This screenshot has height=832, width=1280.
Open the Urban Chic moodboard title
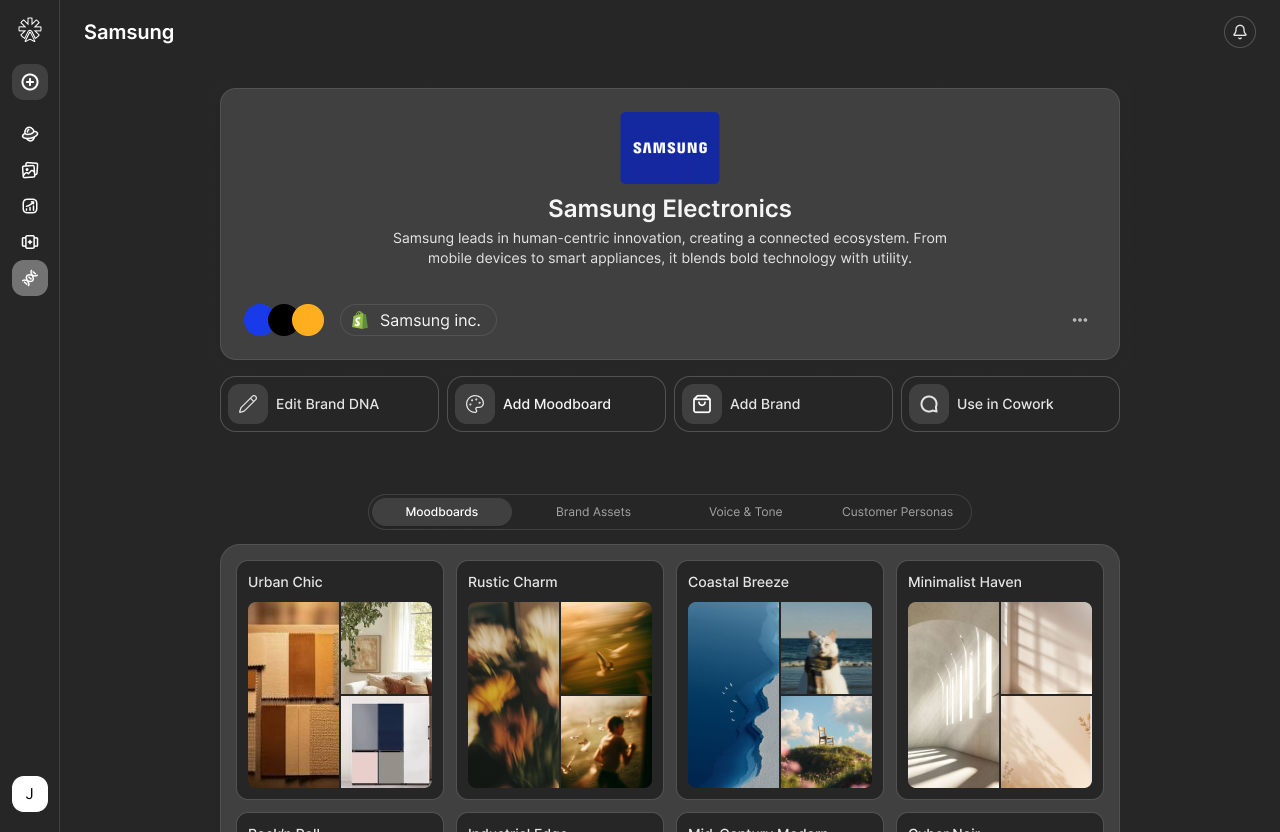click(285, 582)
